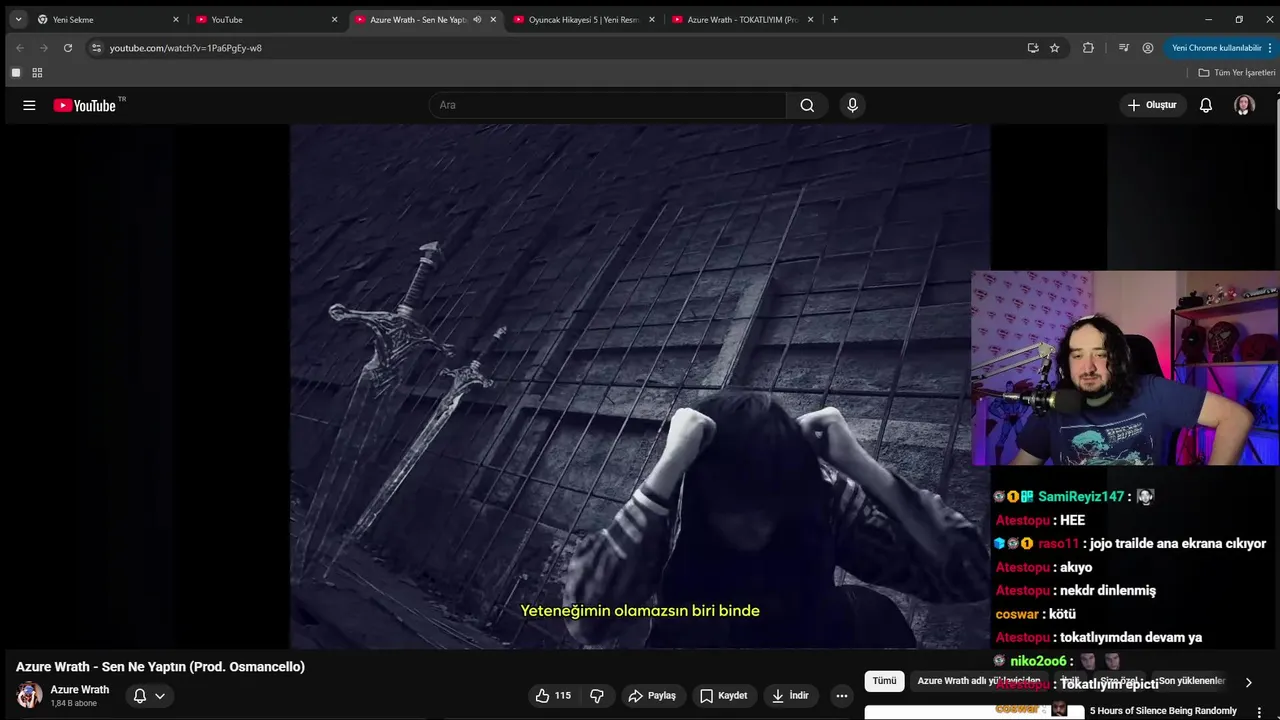The height and width of the screenshot is (720, 1280).
Task: Dislike the video
Action: [x=597, y=695]
